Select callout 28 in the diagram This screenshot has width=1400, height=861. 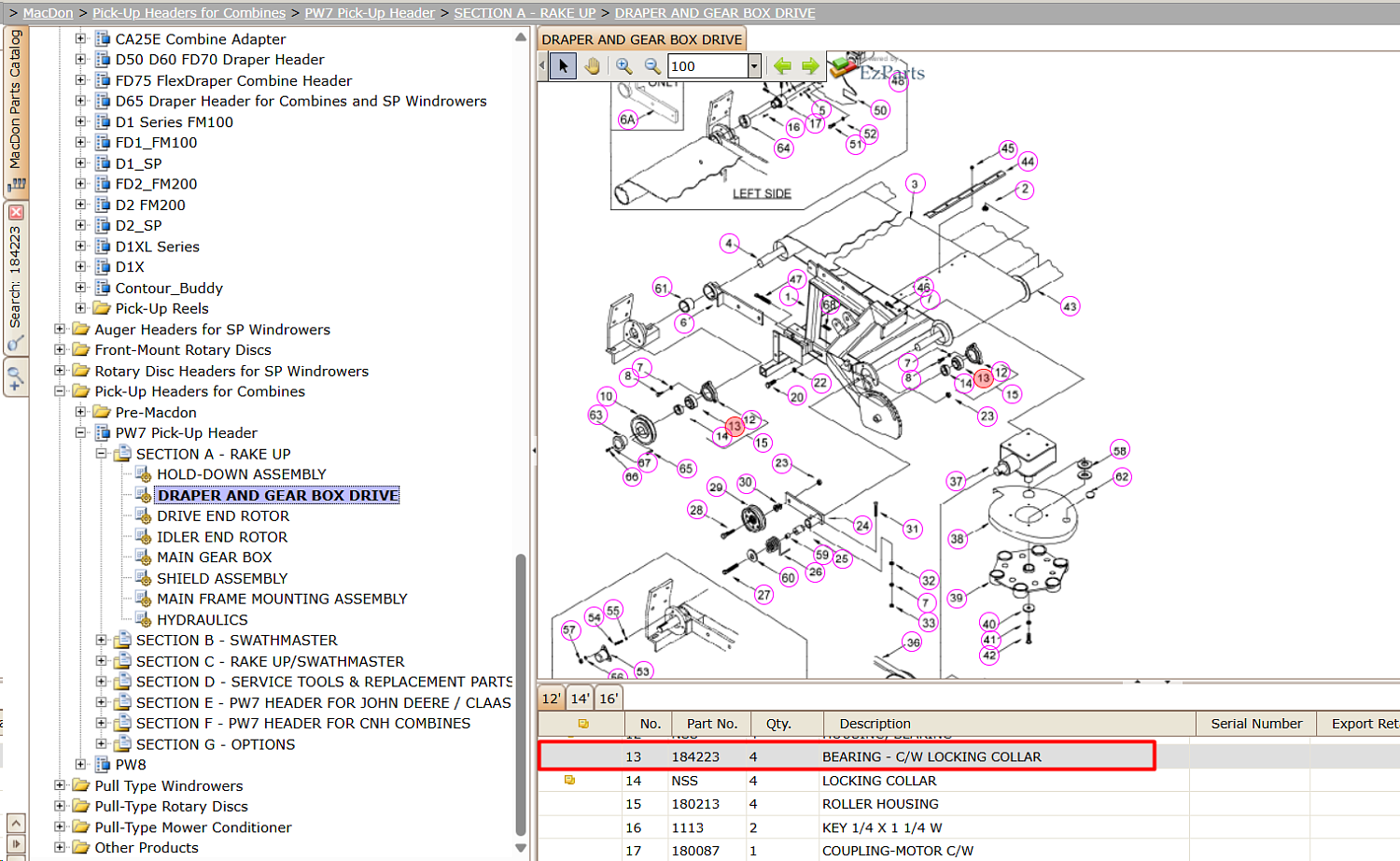tap(697, 510)
